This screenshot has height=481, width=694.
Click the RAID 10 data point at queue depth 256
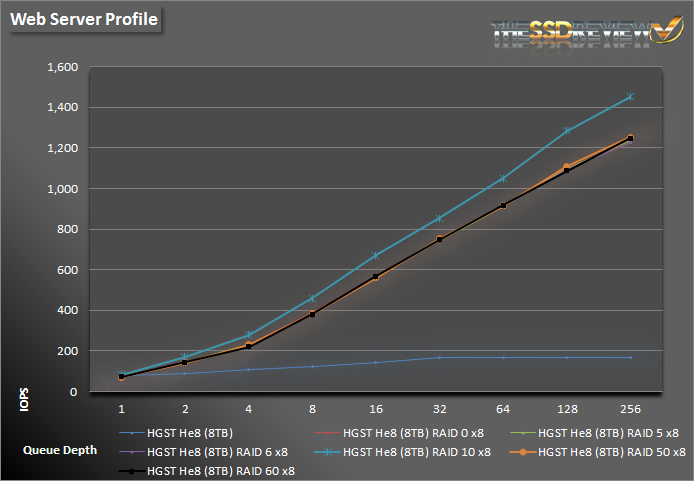pos(630,97)
